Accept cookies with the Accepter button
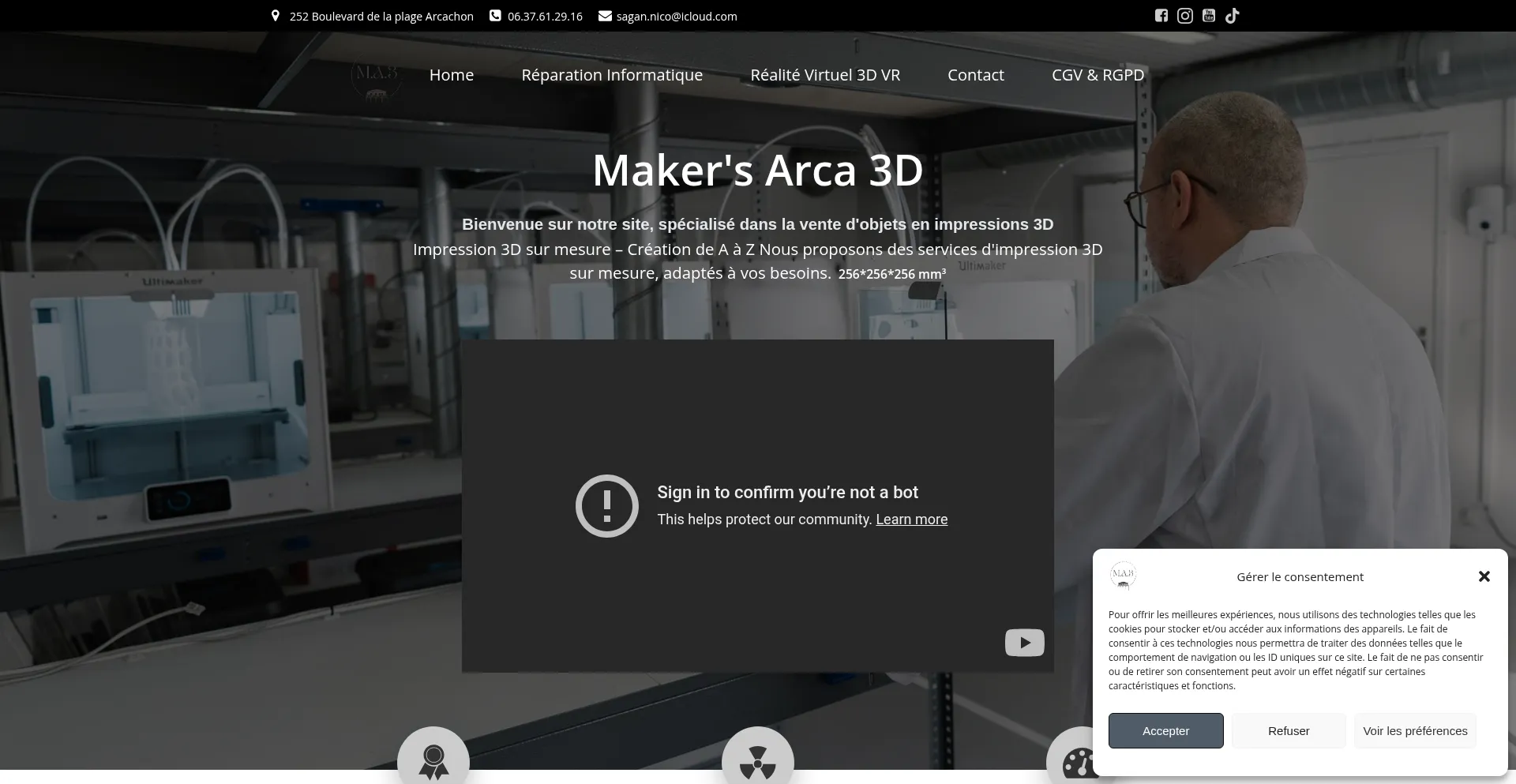Viewport: 1516px width, 784px height. [x=1165, y=730]
